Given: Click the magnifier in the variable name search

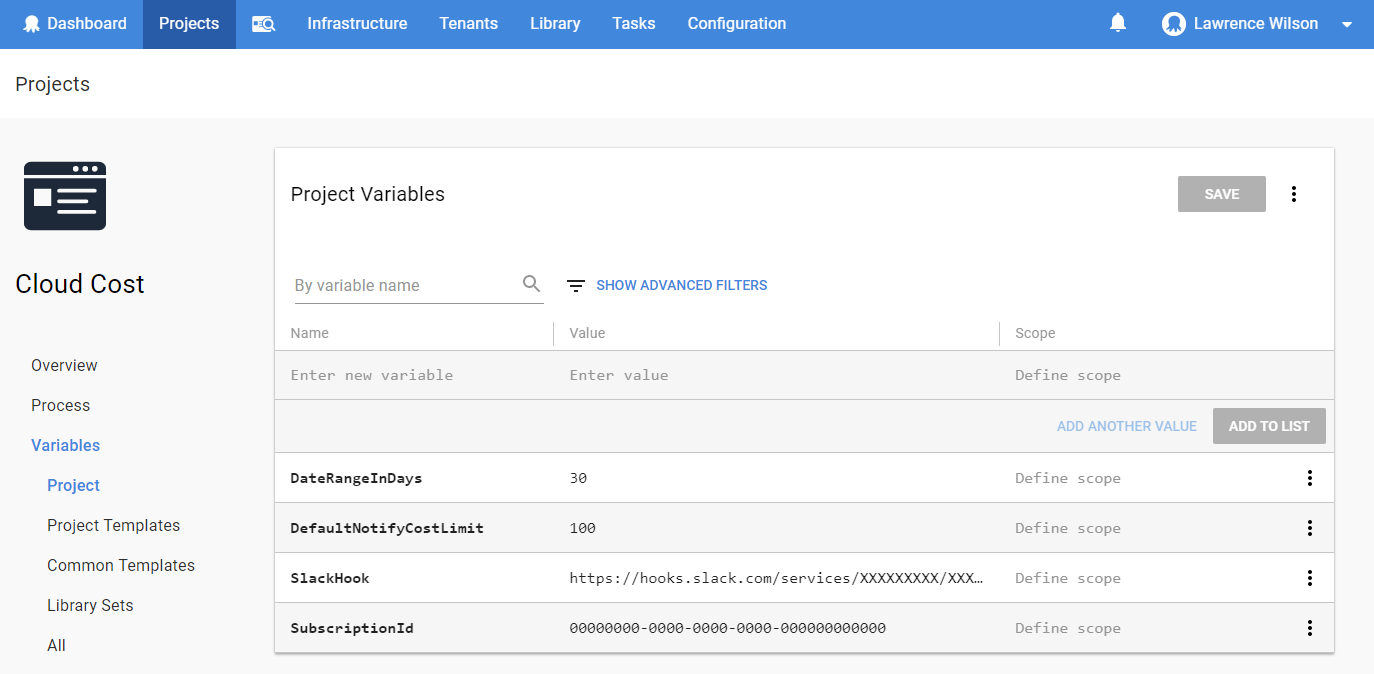Looking at the screenshot, I should [x=531, y=284].
